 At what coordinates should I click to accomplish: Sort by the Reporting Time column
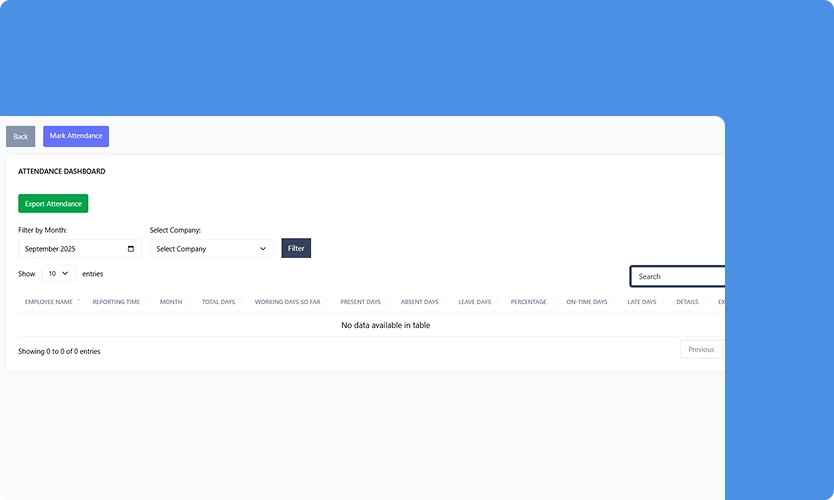116,302
